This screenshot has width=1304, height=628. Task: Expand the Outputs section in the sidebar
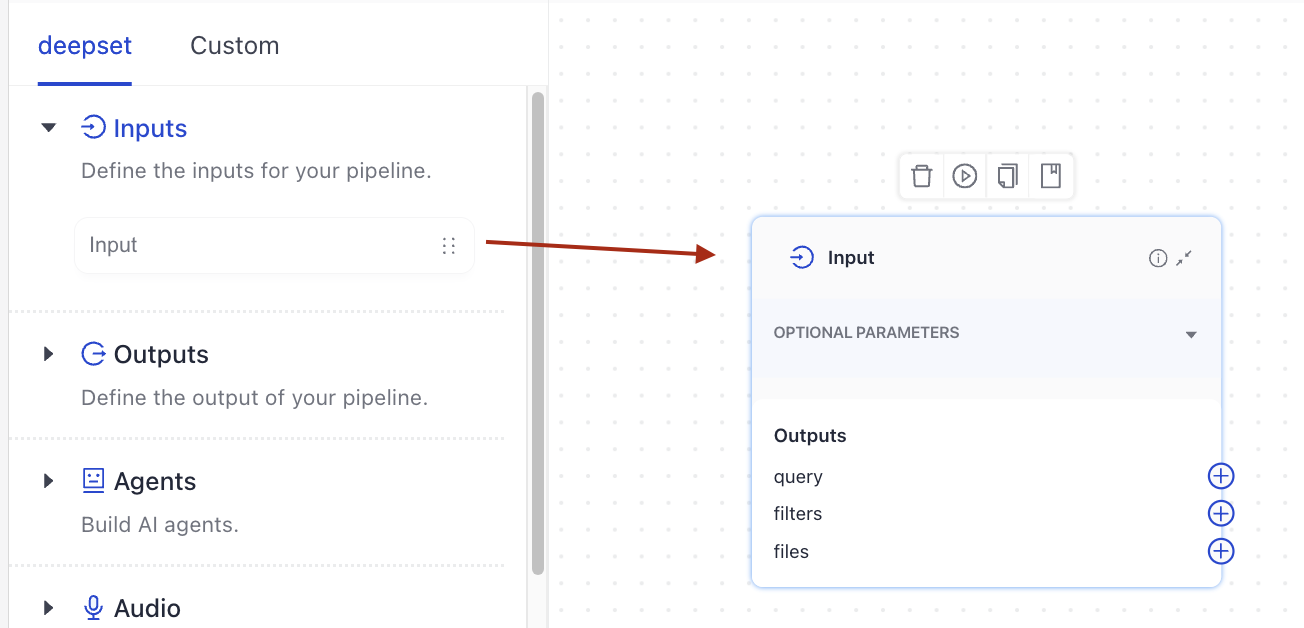click(48, 353)
